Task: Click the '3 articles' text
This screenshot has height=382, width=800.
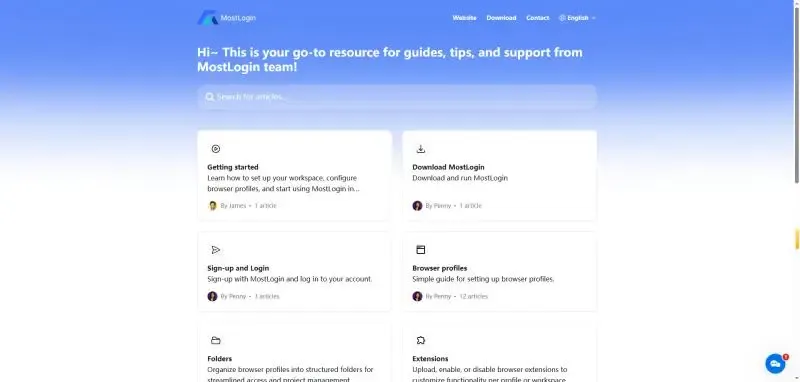Action: tap(267, 296)
